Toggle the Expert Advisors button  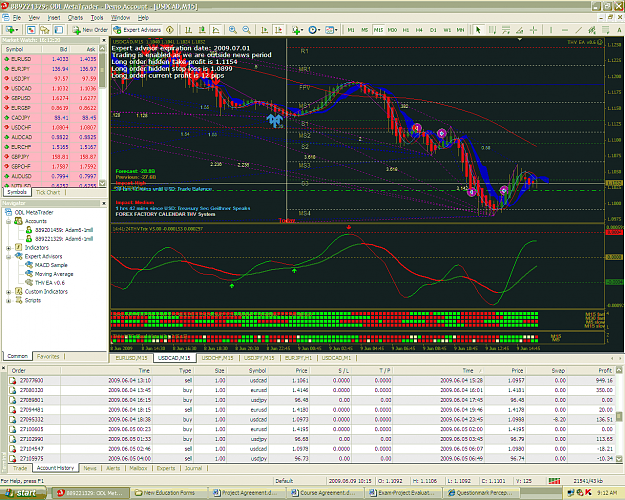tap(137, 30)
